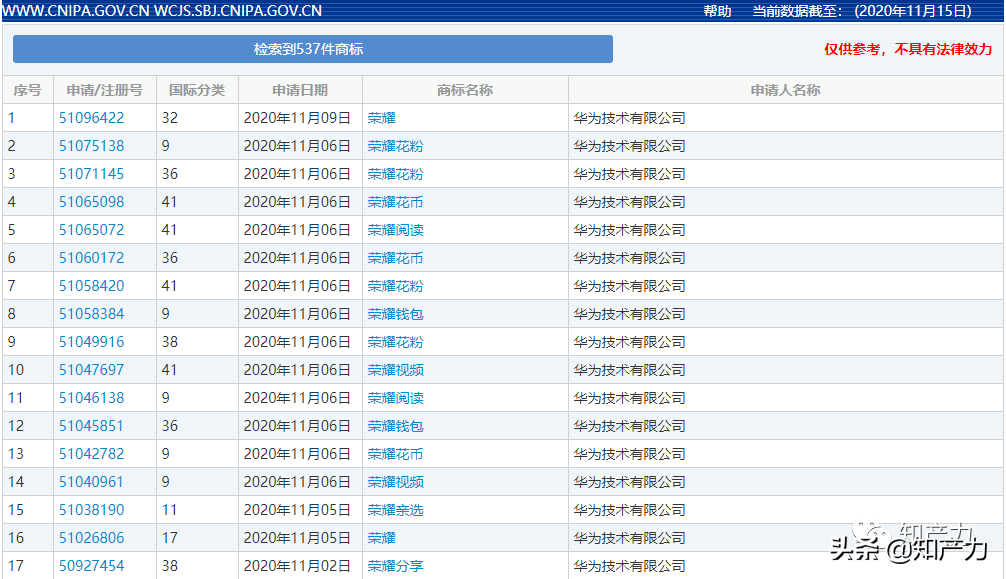Screen dimensions: 1006x579
Task: Open trademark 荣耀视频 in row 14
Action: coord(395,482)
